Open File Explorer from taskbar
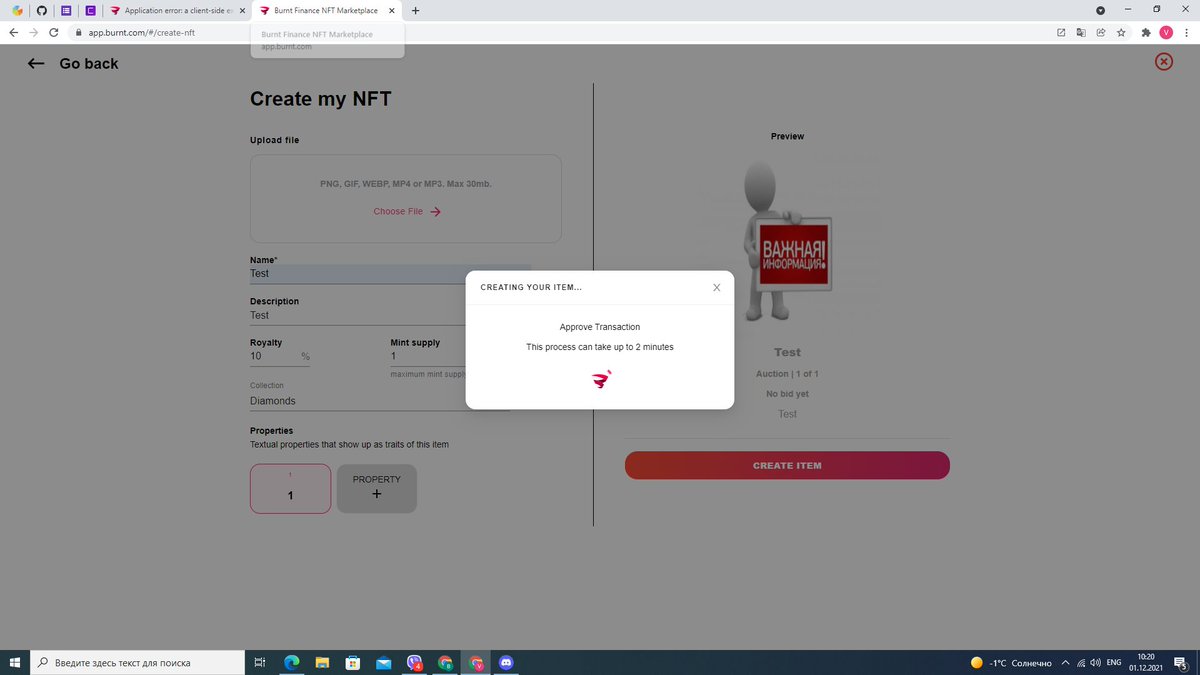 [x=322, y=662]
